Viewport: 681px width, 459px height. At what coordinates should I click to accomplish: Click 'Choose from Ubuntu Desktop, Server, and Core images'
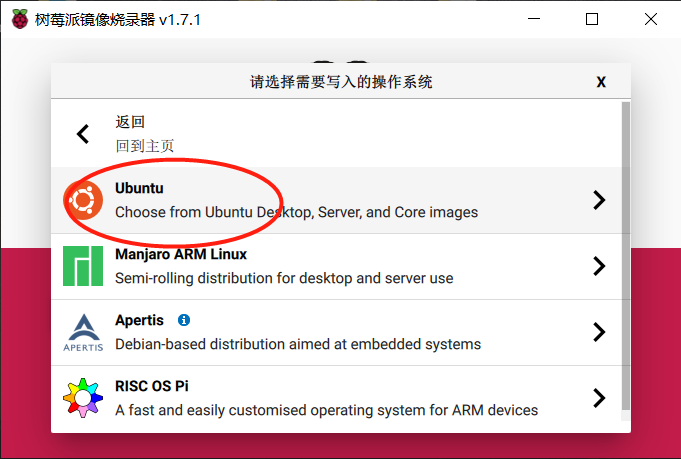click(x=296, y=212)
